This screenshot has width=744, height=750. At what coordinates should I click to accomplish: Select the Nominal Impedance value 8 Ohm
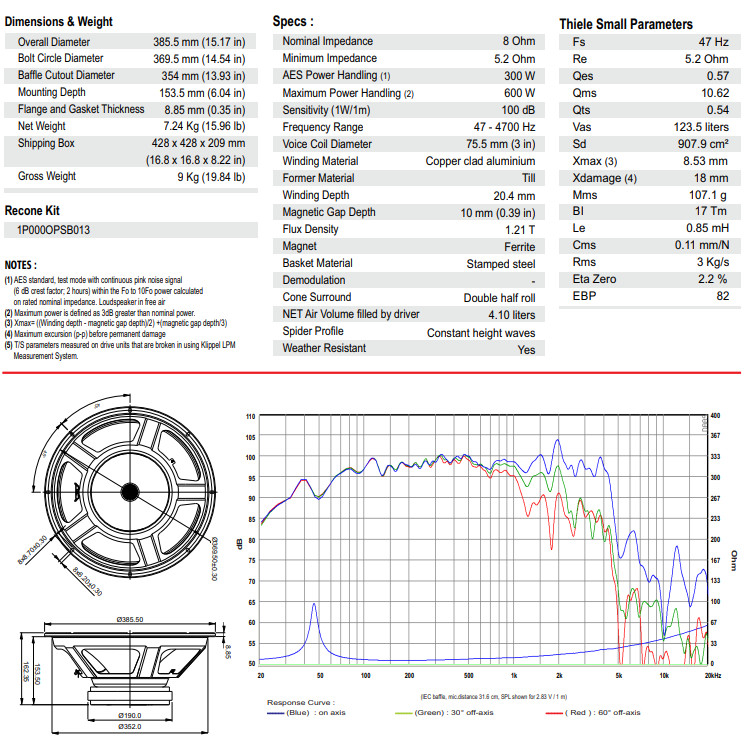coord(519,41)
